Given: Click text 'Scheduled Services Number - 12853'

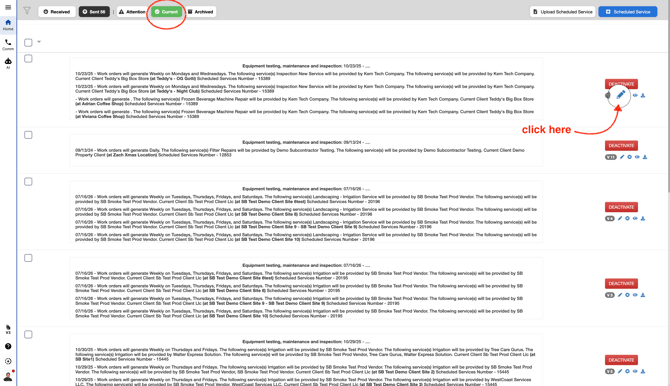Looking at the screenshot, I should pos(195,155).
